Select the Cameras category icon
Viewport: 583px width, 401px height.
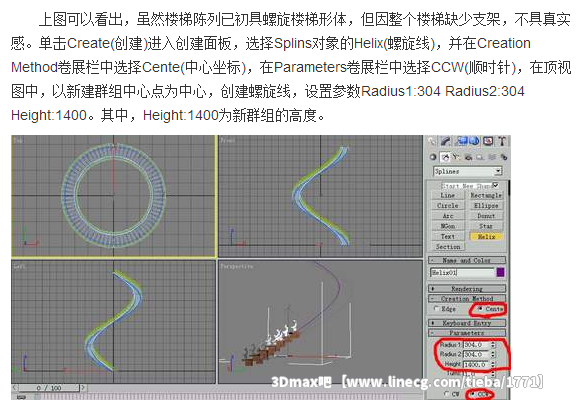[x=468, y=157]
